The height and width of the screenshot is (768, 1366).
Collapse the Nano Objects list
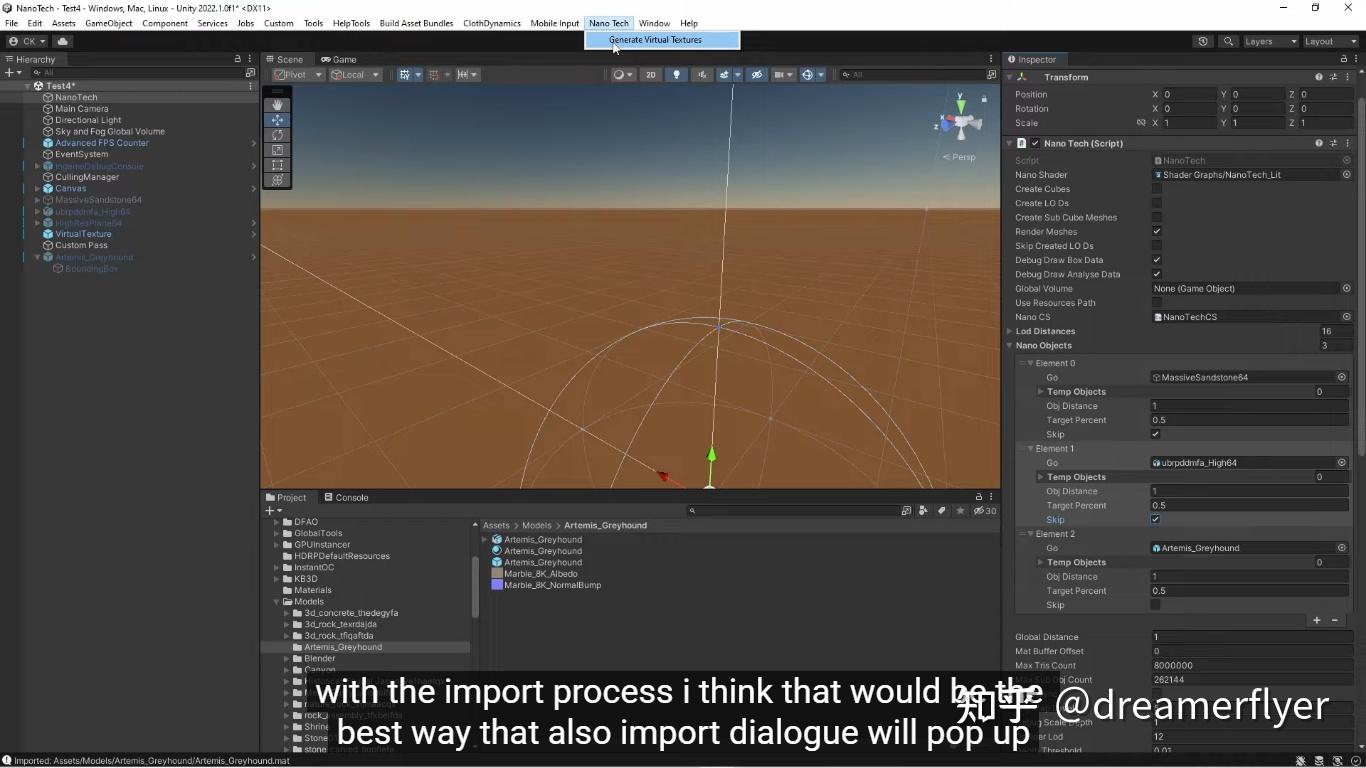[1010, 345]
